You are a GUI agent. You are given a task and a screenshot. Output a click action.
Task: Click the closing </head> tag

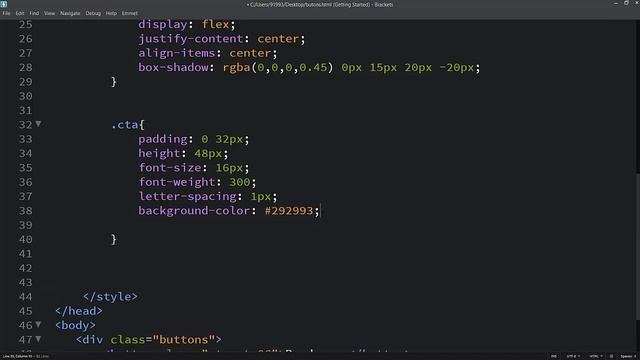click(79, 311)
